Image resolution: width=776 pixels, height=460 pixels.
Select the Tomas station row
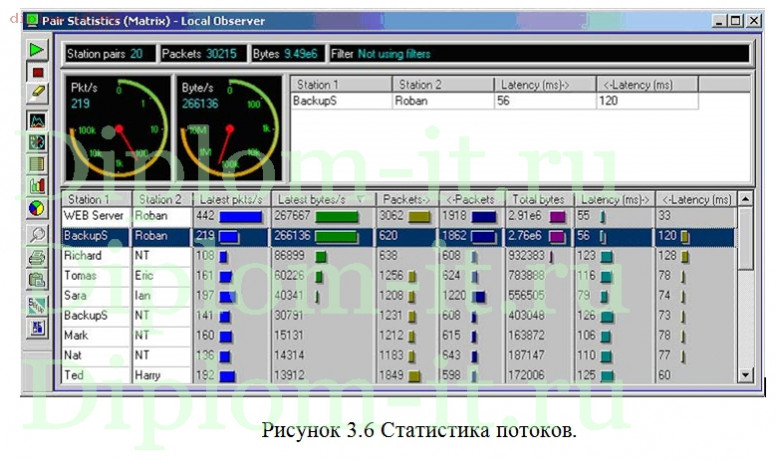(x=399, y=276)
